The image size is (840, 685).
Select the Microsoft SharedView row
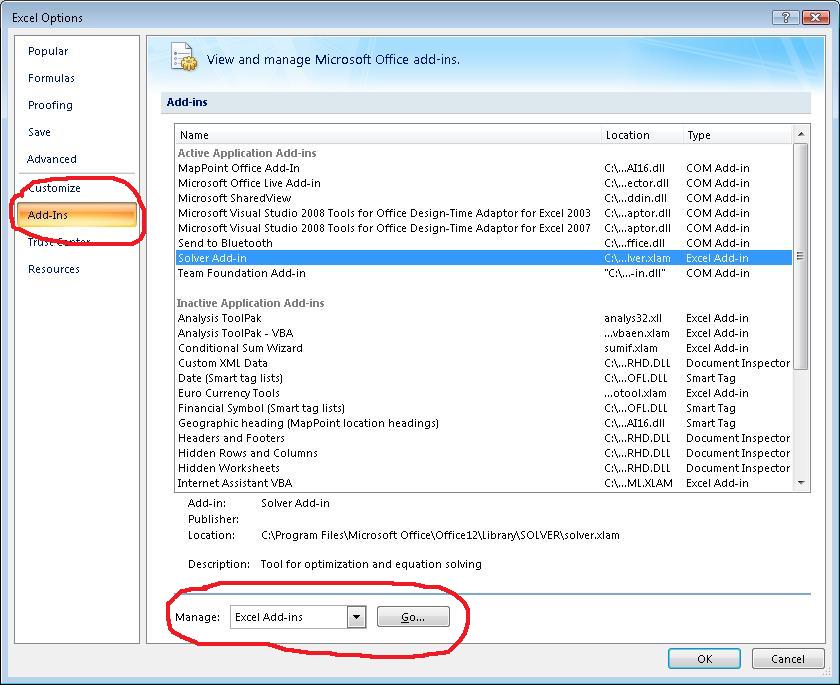(484, 198)
